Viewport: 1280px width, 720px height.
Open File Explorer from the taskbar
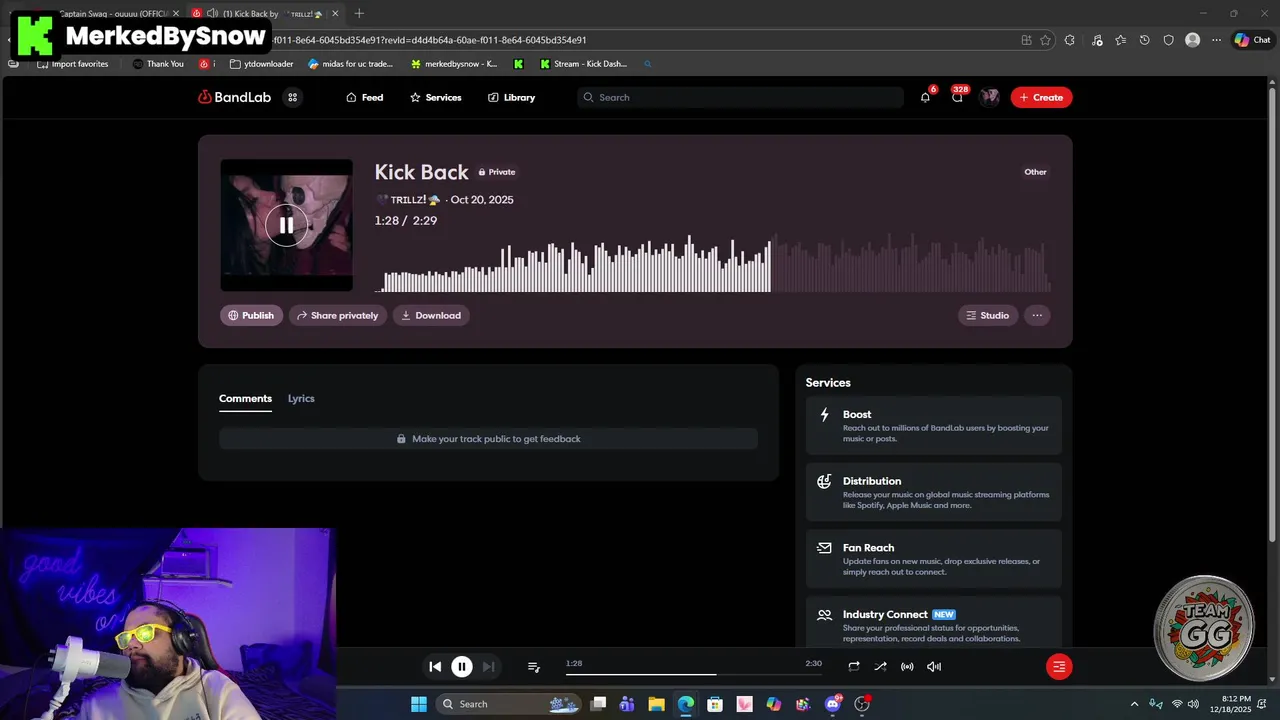tap(656, 704)
